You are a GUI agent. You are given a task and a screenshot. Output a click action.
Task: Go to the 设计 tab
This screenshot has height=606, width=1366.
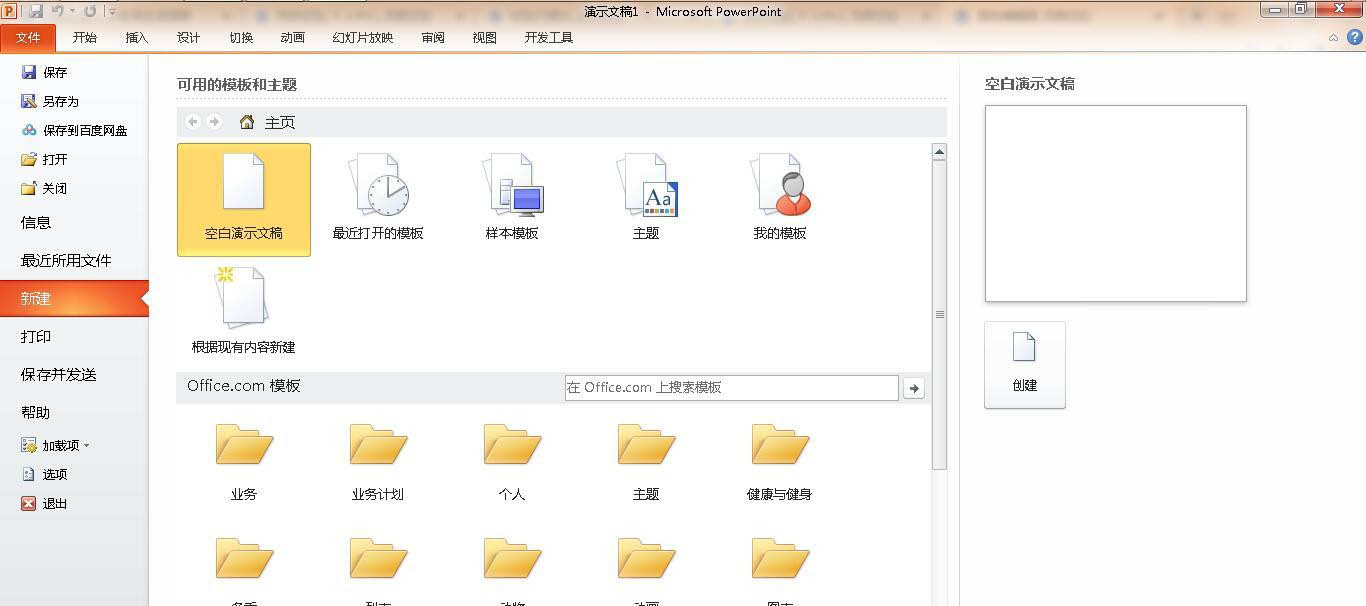(x=189, y=38)
